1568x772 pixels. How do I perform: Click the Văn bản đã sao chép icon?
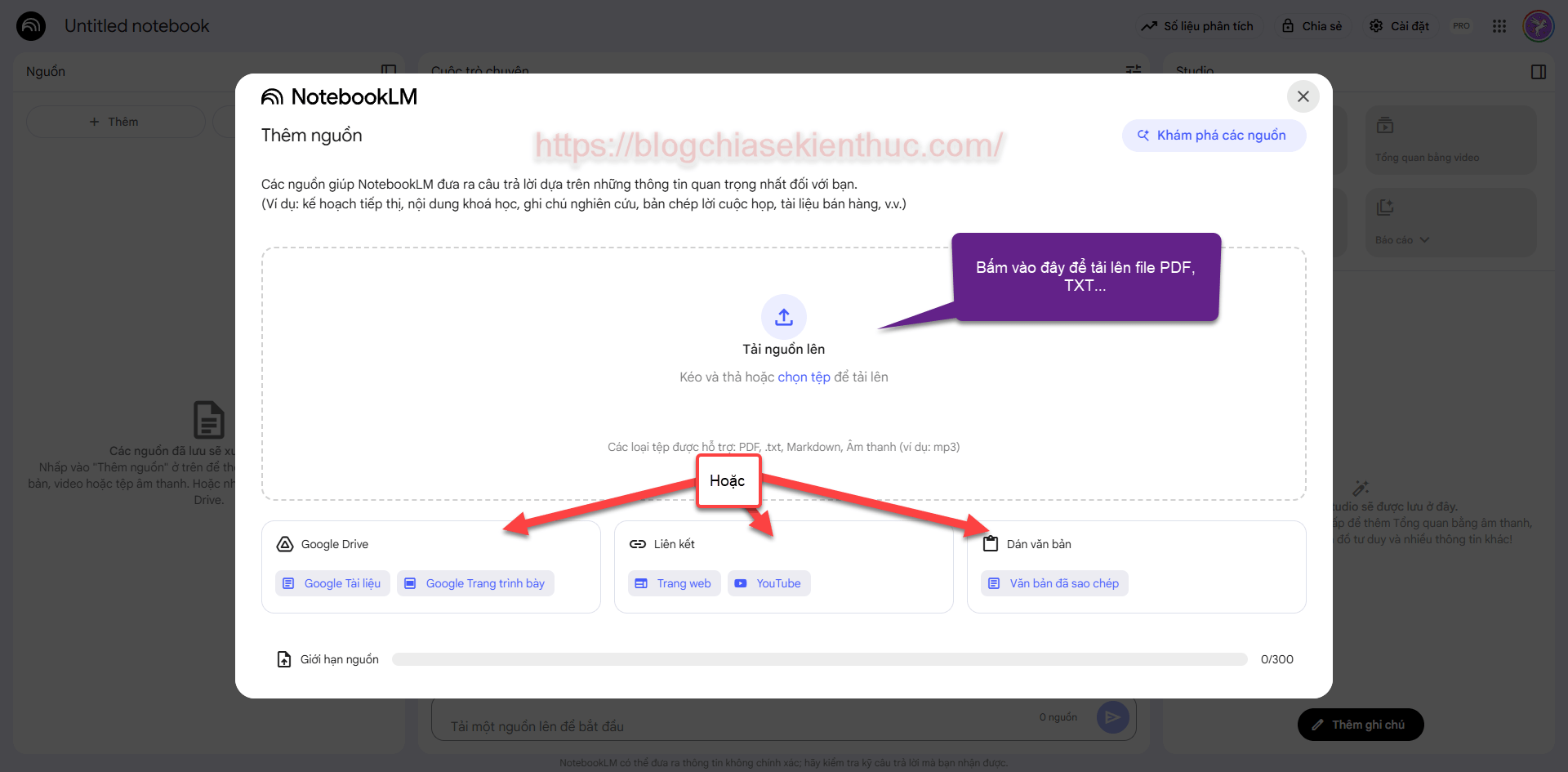coord(994,583)
